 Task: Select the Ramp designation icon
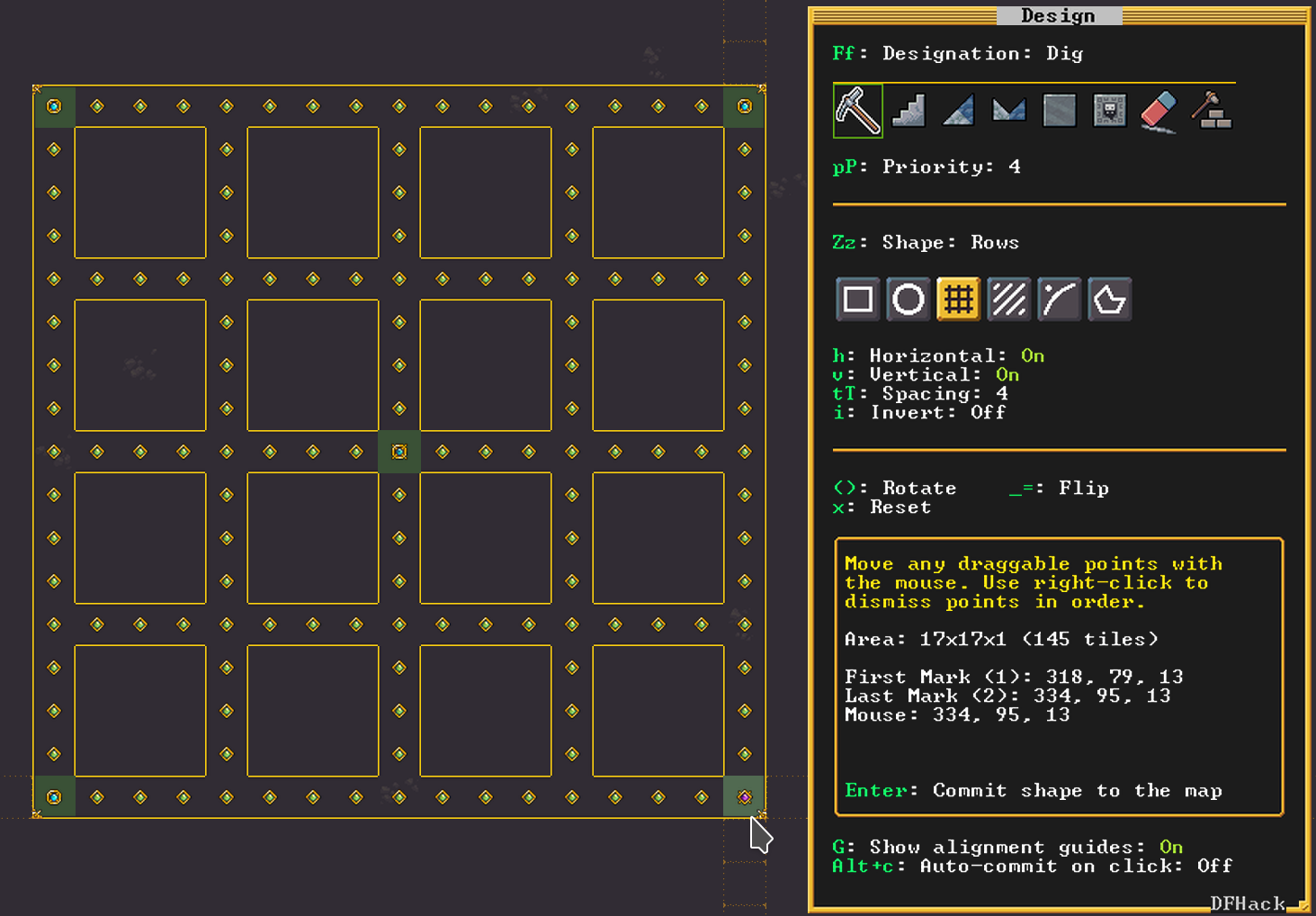tap(958, 111)
